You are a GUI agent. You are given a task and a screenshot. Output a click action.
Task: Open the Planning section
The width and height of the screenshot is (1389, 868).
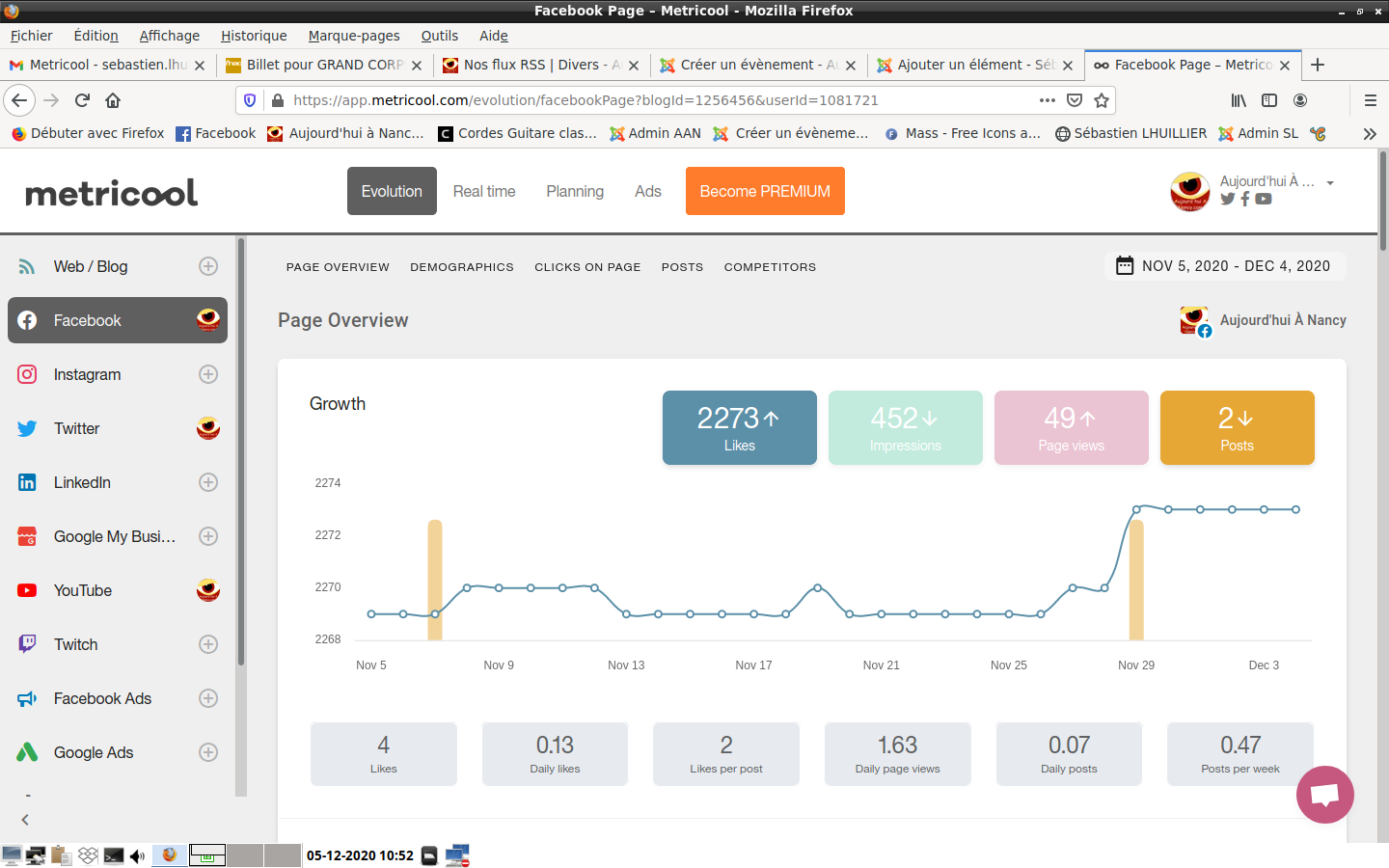tap(575, 191)
